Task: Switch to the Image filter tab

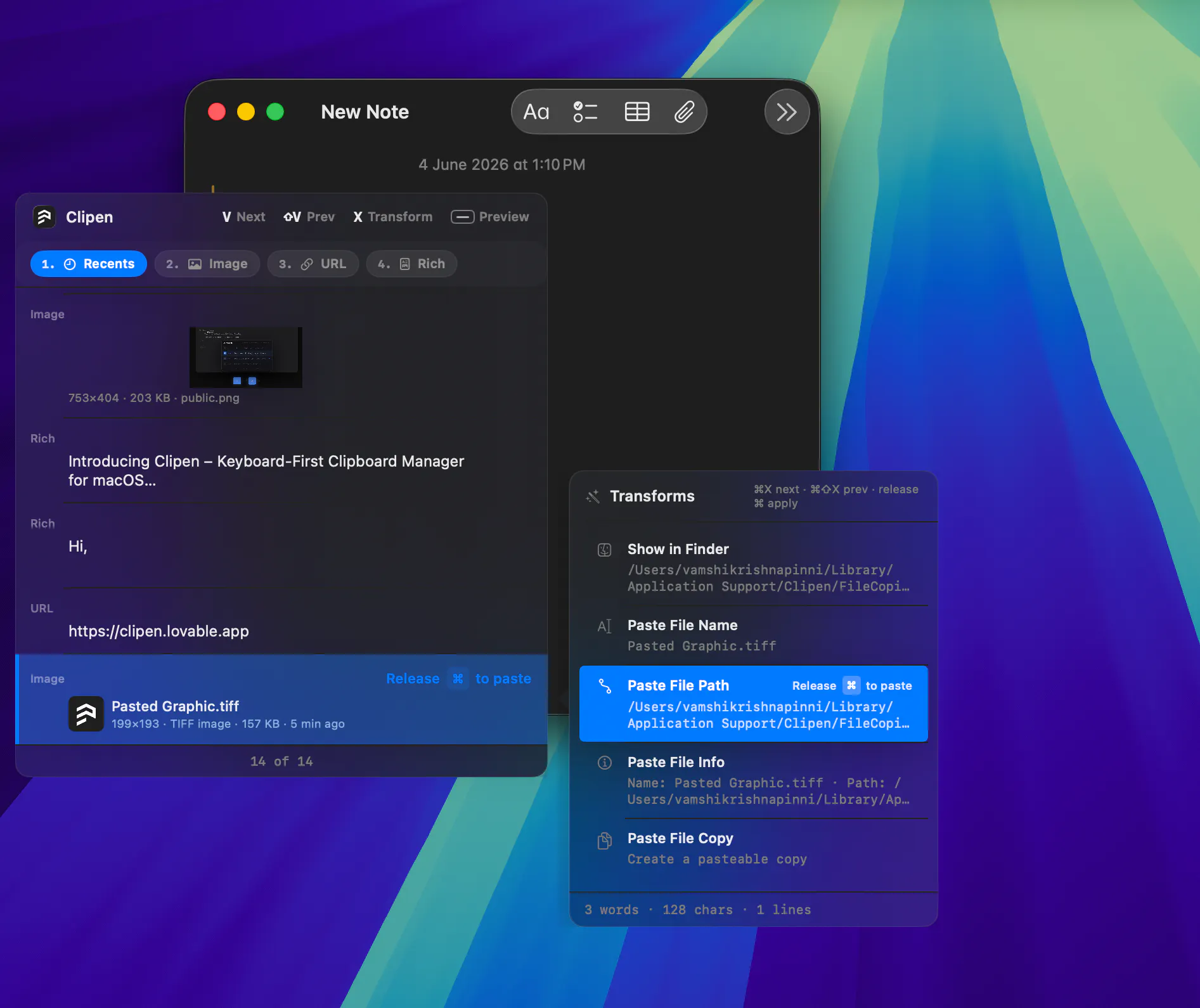Action: 207,264
